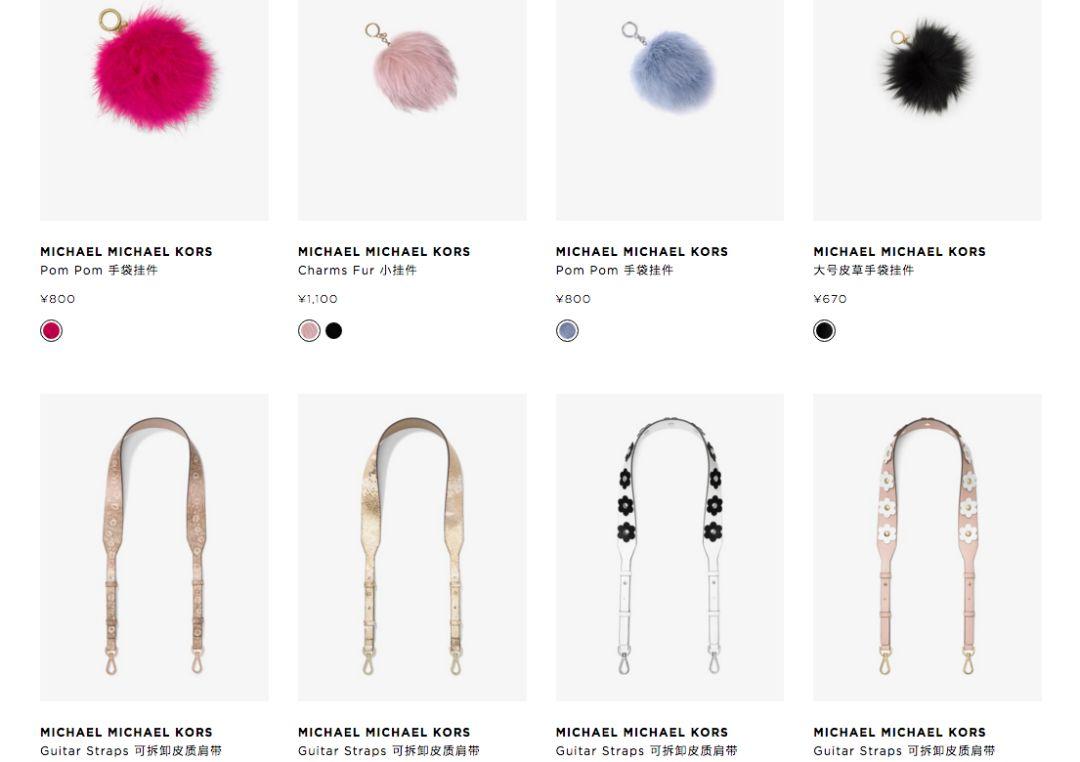Select the hot pink color swatch
The width and height of the screenshot is (1080, 762).
[52, 331]
